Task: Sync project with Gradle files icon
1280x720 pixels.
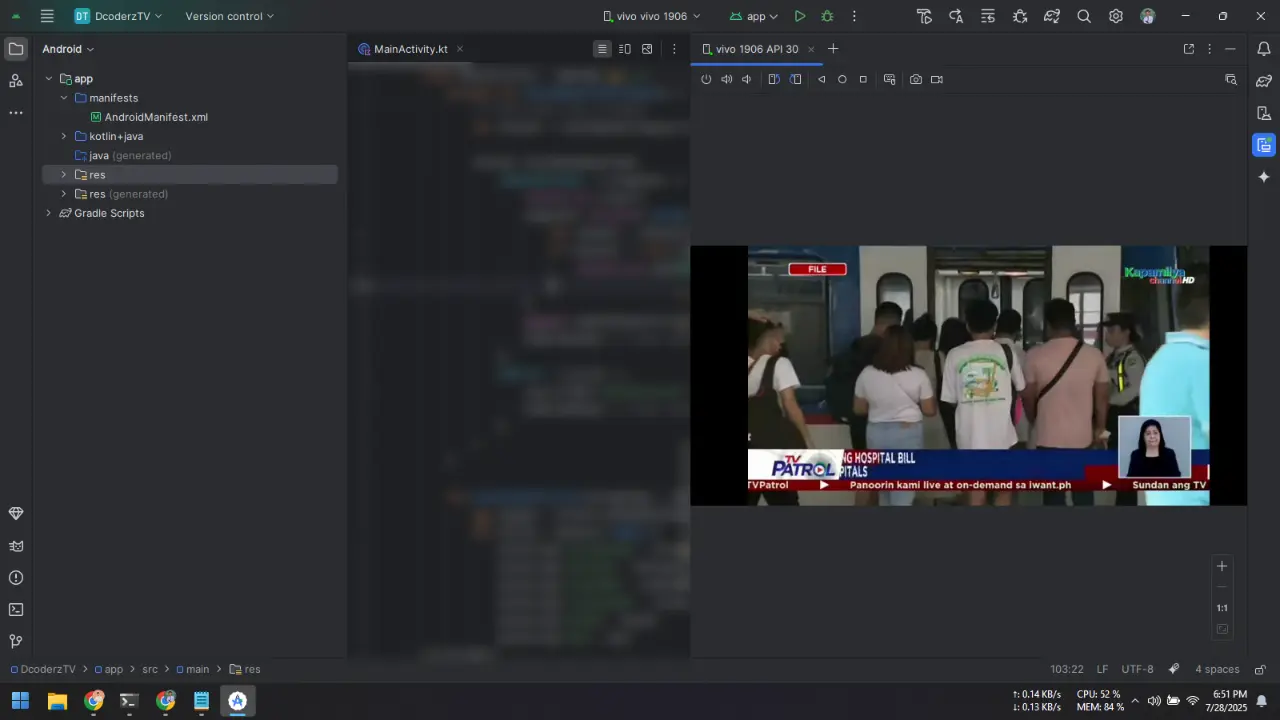Action: (1052, 16)
